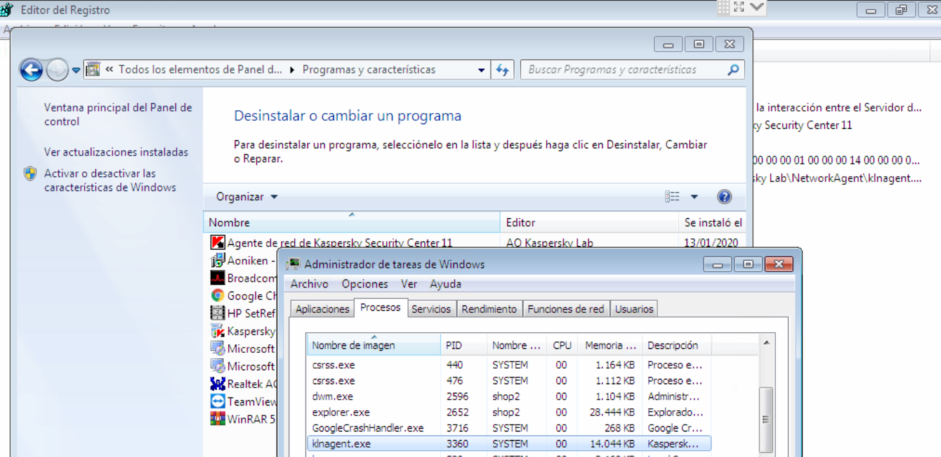This screenshot has width=941, height=457.
Task: Open the Opciones menu in Task Manager
Action: pos(364,284)
